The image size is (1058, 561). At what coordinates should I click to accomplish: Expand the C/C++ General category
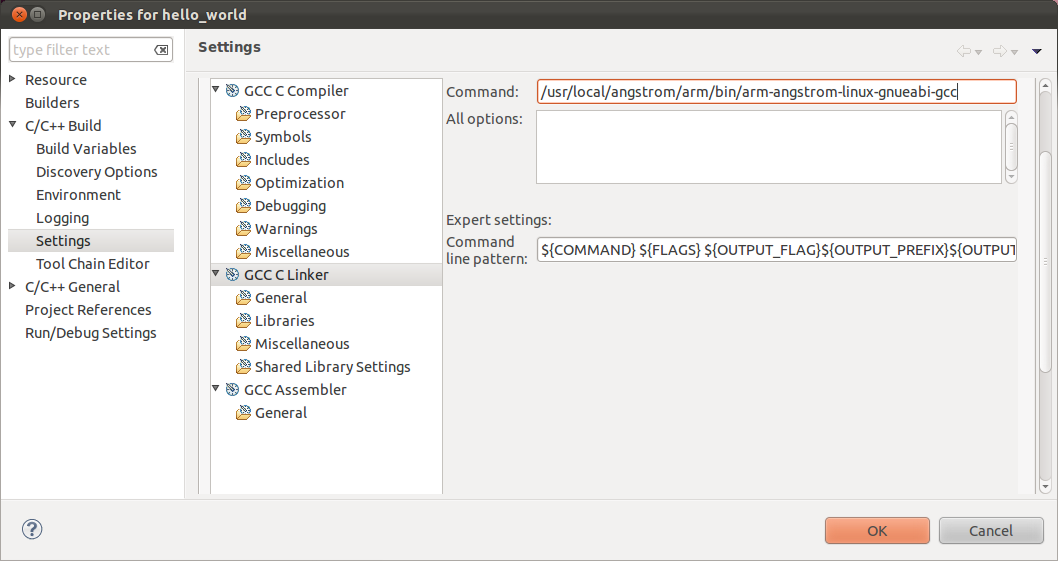(x=12, y=286)
